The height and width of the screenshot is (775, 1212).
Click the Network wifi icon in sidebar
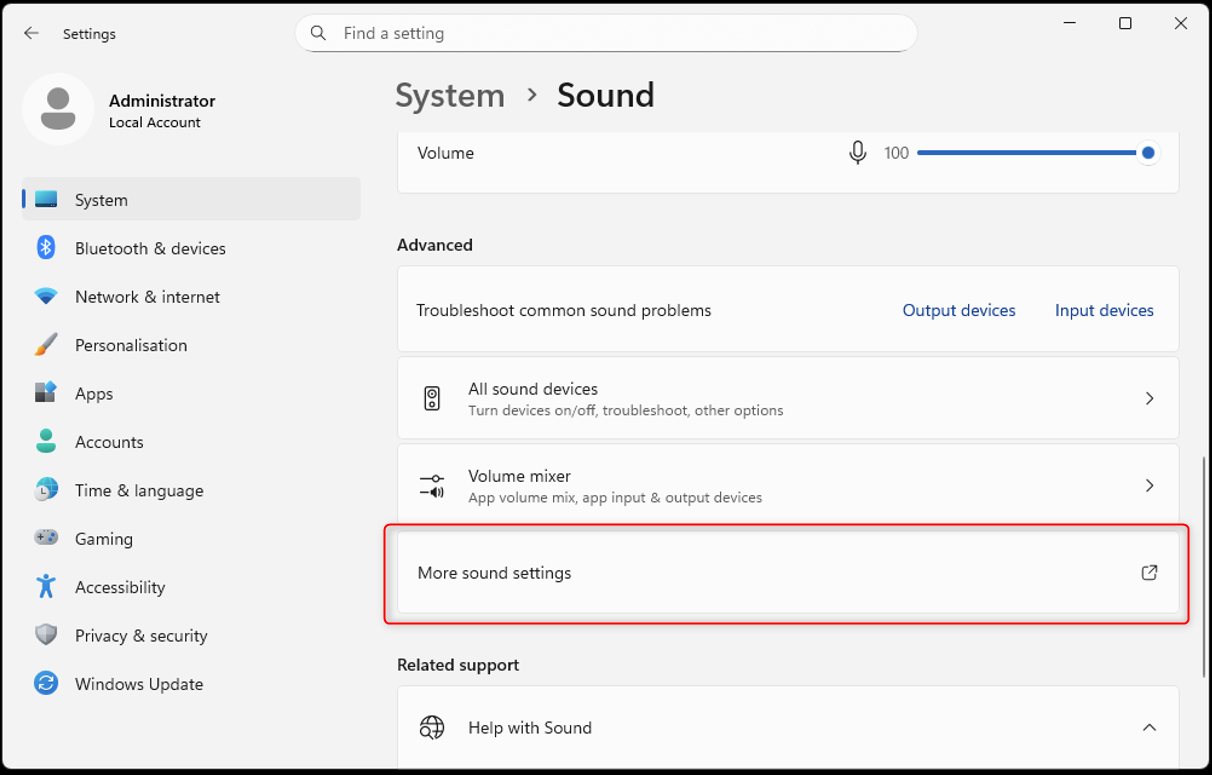click(46, 297)
